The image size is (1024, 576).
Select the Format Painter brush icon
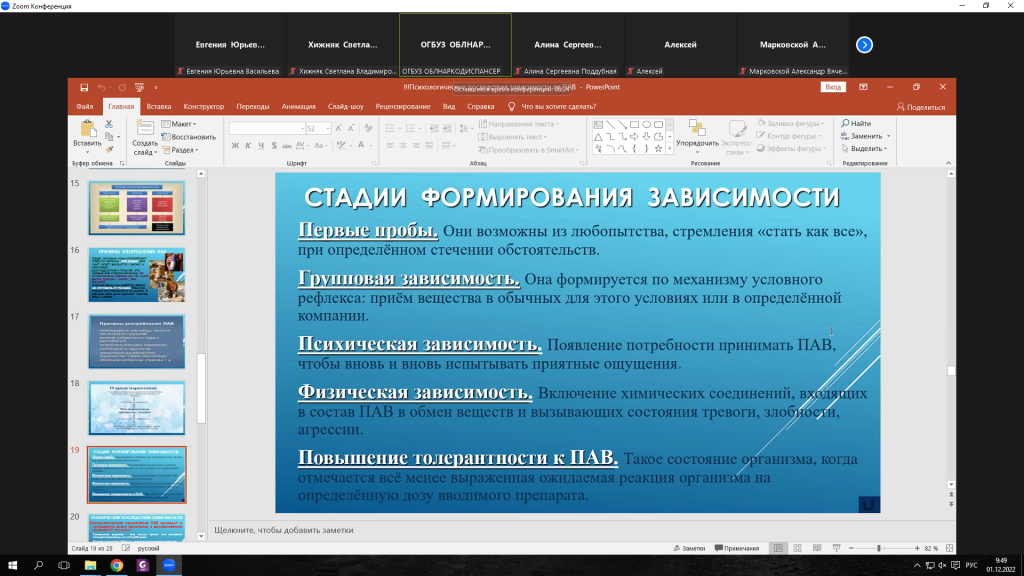[109, 150]
